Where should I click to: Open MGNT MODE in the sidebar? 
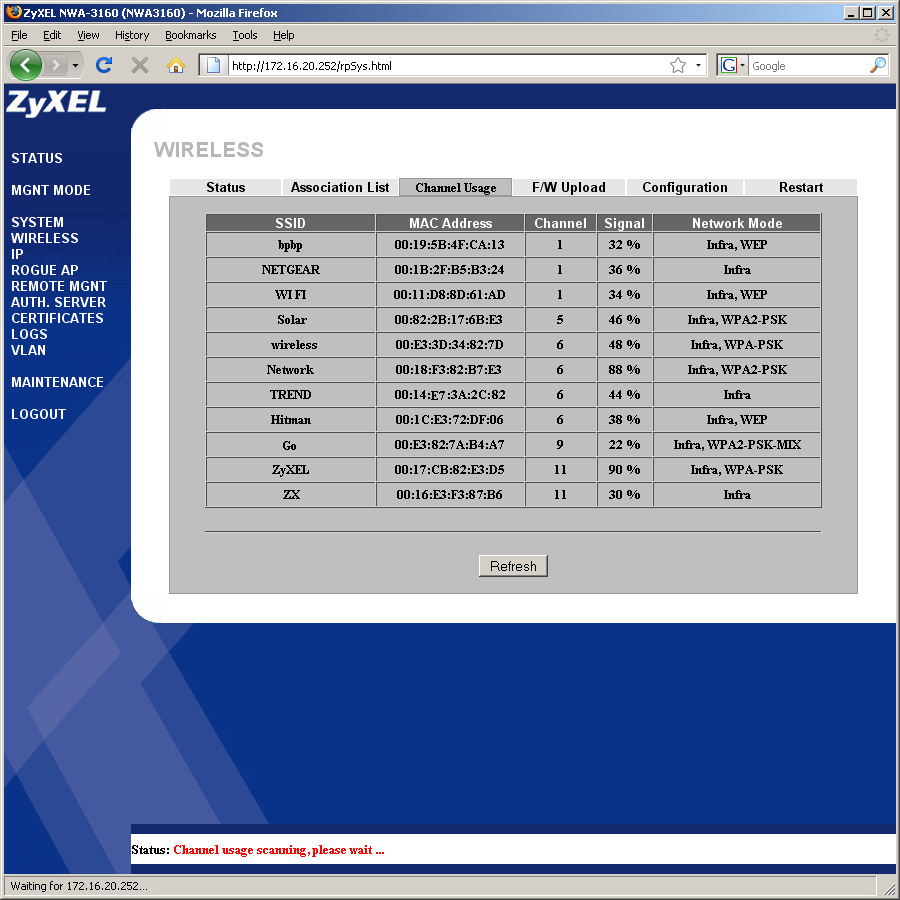[51, 190]
